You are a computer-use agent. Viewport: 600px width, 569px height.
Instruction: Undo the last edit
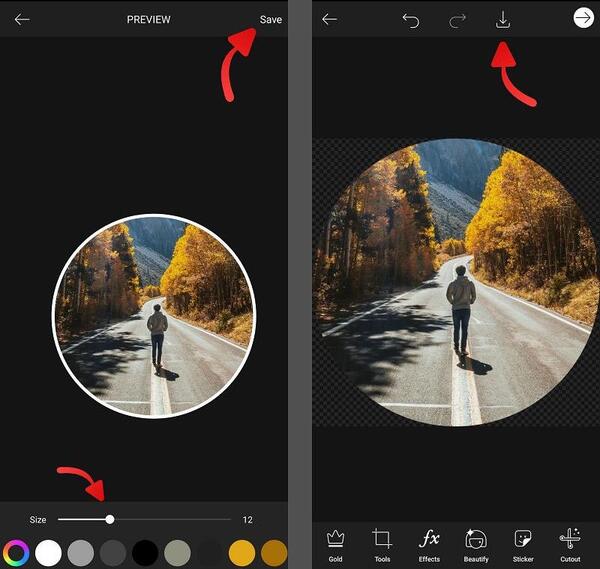click(411, 21)
